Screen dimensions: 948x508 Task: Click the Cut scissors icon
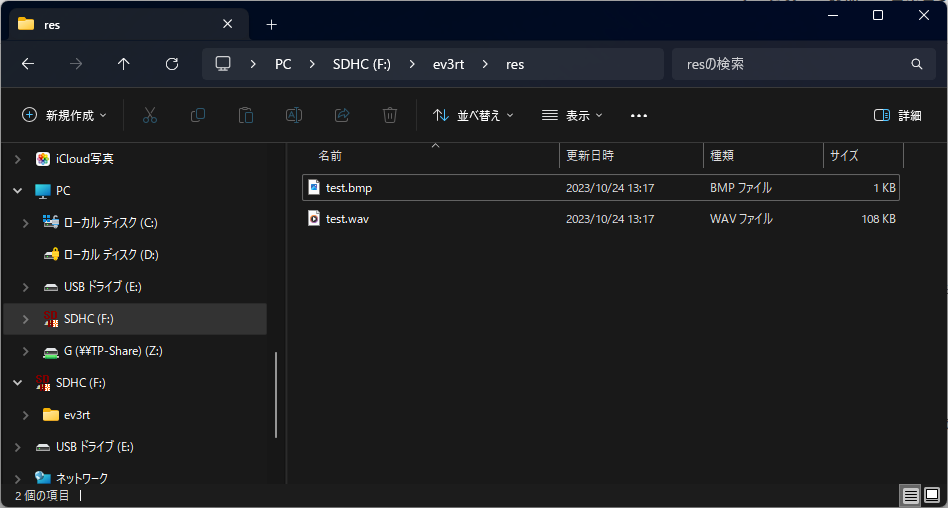[x=150, y=115]
